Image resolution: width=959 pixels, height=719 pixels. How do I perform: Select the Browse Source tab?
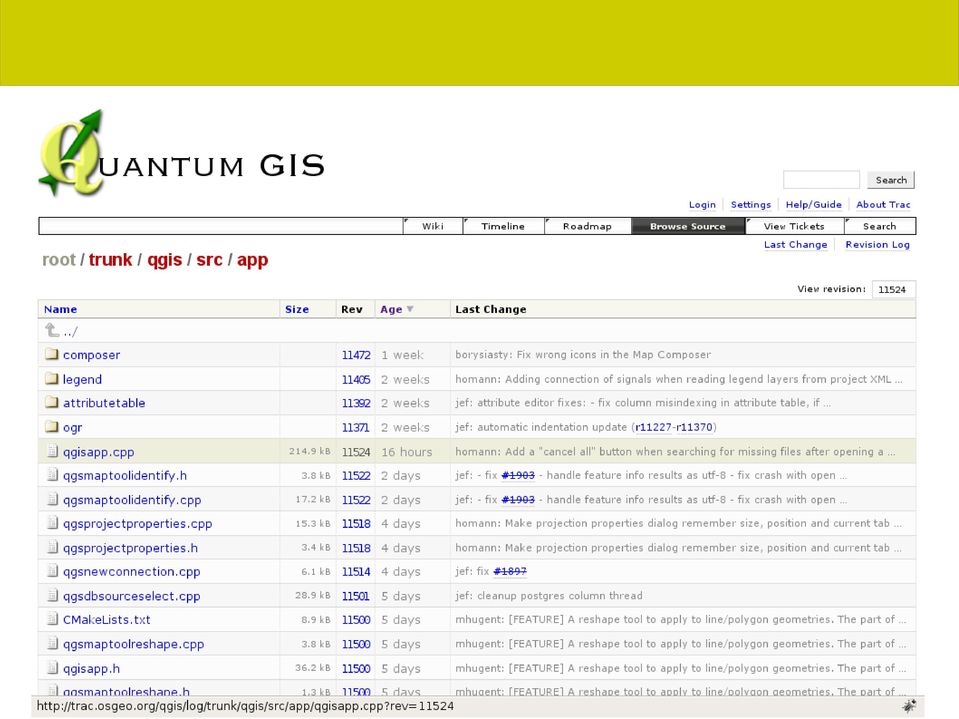(x=687, y=226)
